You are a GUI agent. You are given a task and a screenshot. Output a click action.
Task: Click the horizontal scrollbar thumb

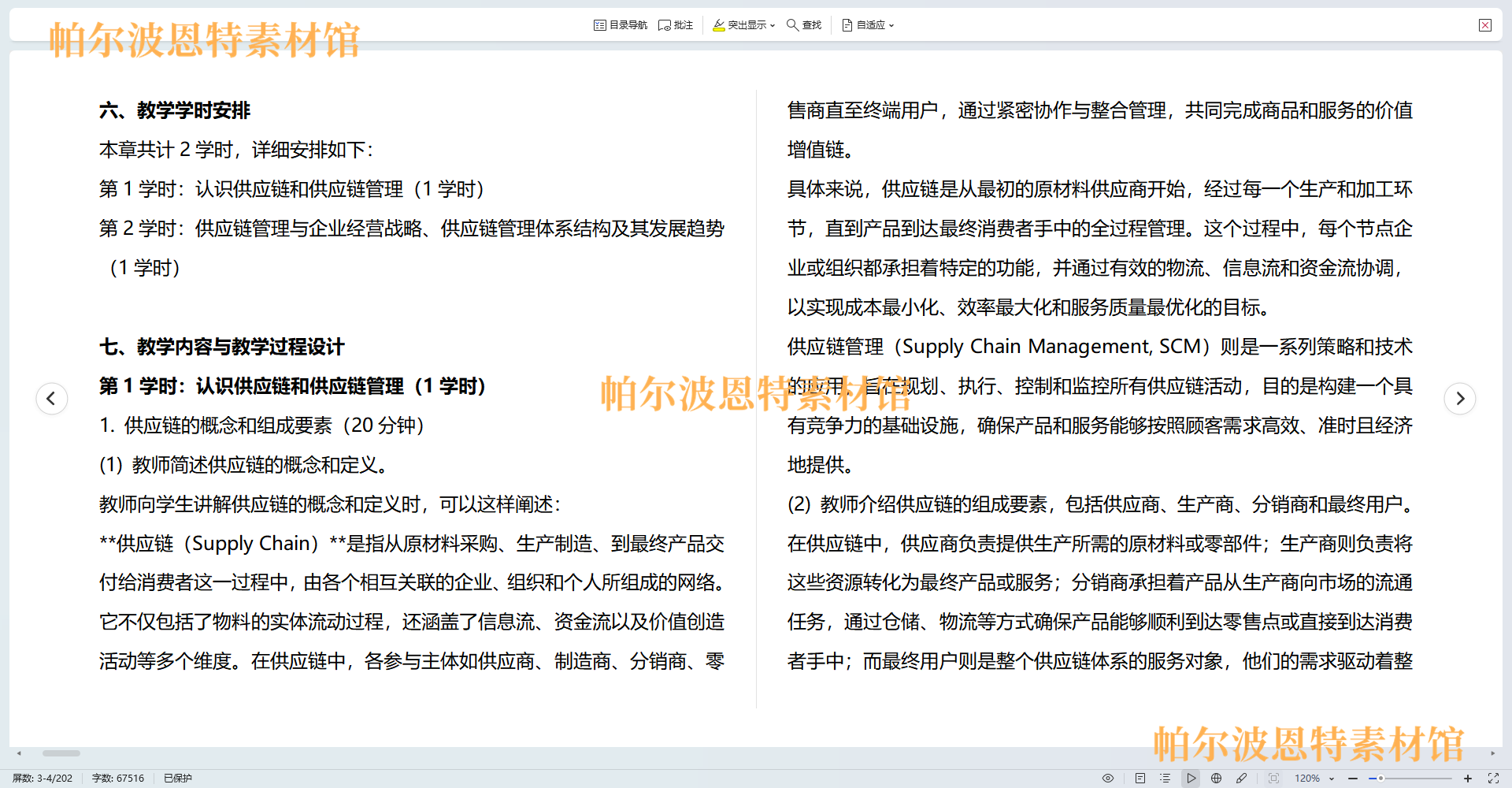point(61,753)
